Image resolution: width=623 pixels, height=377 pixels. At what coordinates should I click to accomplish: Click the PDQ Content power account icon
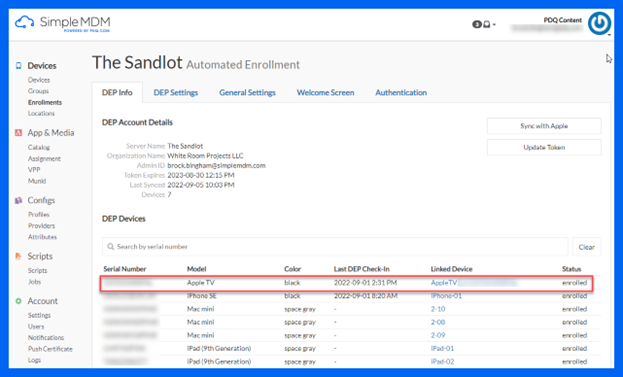[599, 23]
